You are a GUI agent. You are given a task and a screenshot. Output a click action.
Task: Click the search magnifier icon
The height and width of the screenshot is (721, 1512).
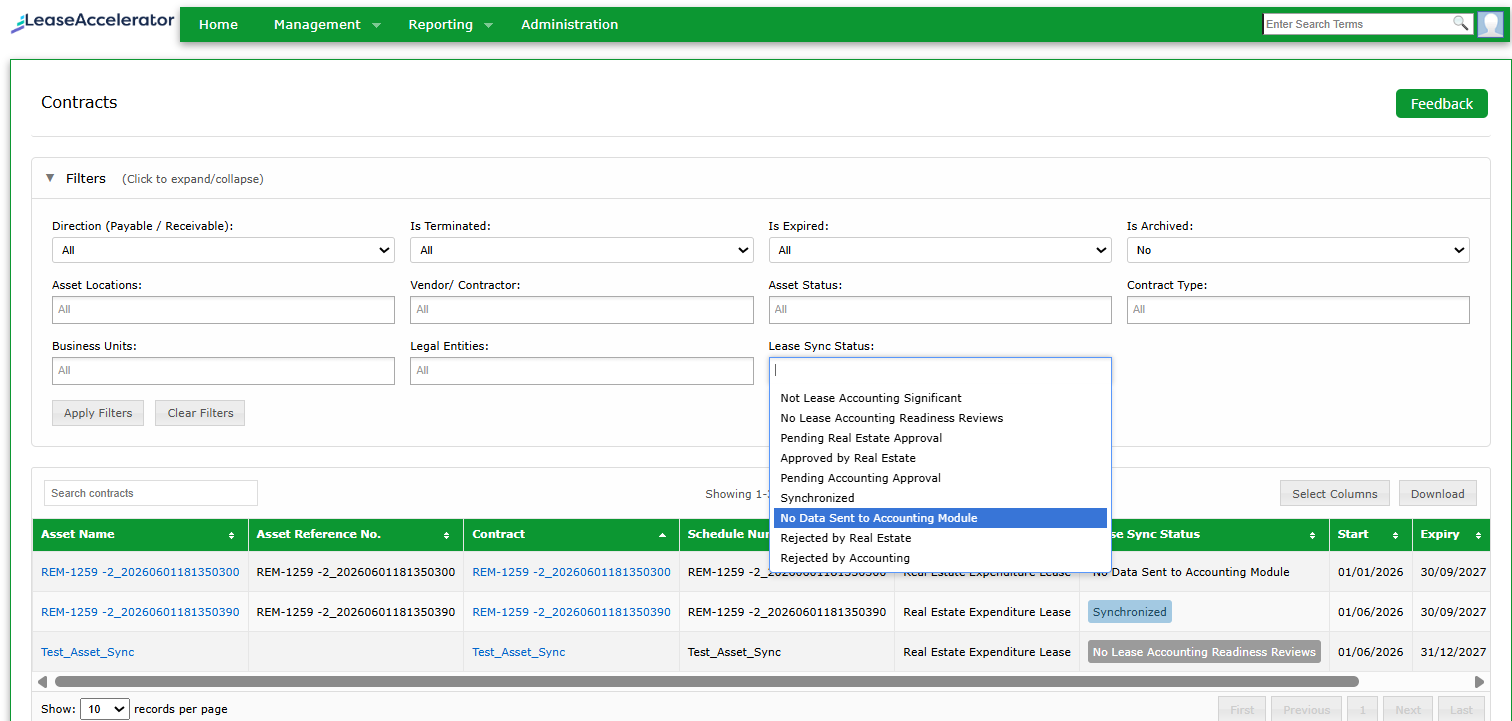pyautogui.click(x=1461, y=23)
